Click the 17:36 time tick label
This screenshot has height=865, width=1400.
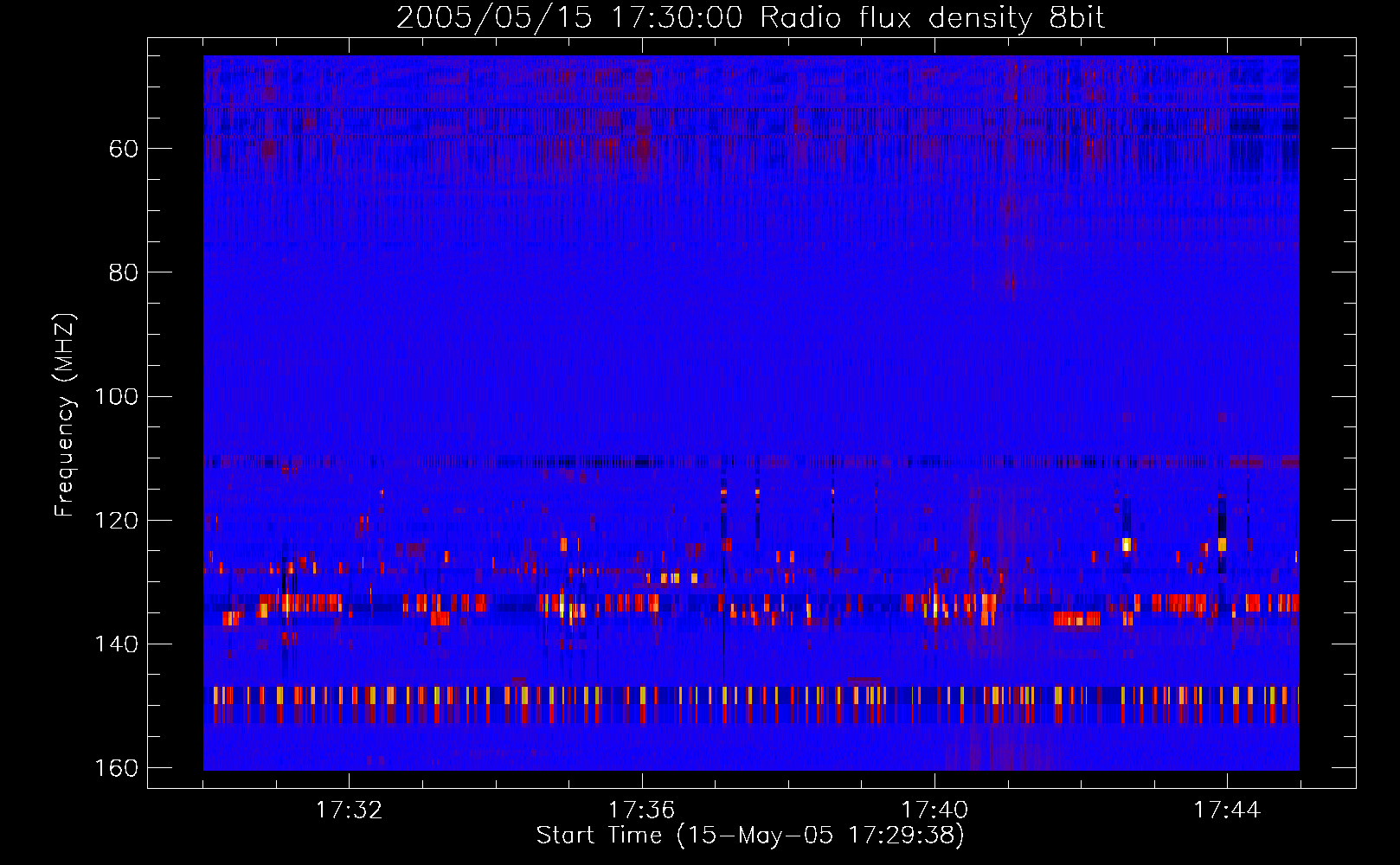click(x=641, y=810)
